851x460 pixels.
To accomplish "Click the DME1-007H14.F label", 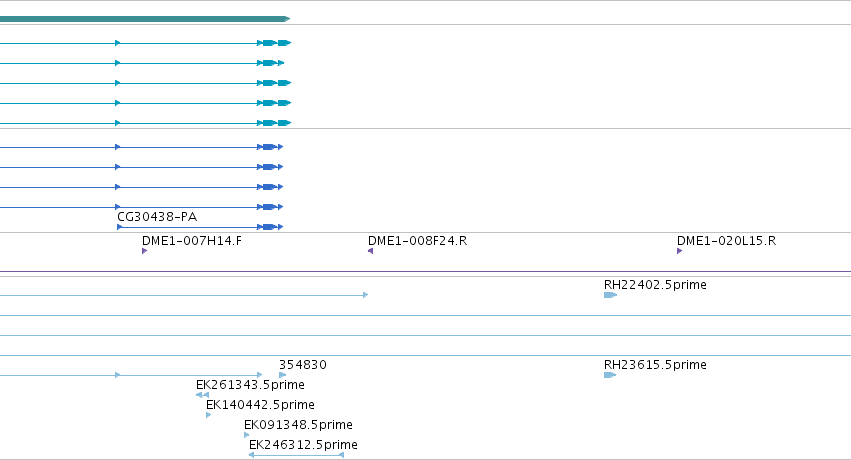I will pos(192,241).
